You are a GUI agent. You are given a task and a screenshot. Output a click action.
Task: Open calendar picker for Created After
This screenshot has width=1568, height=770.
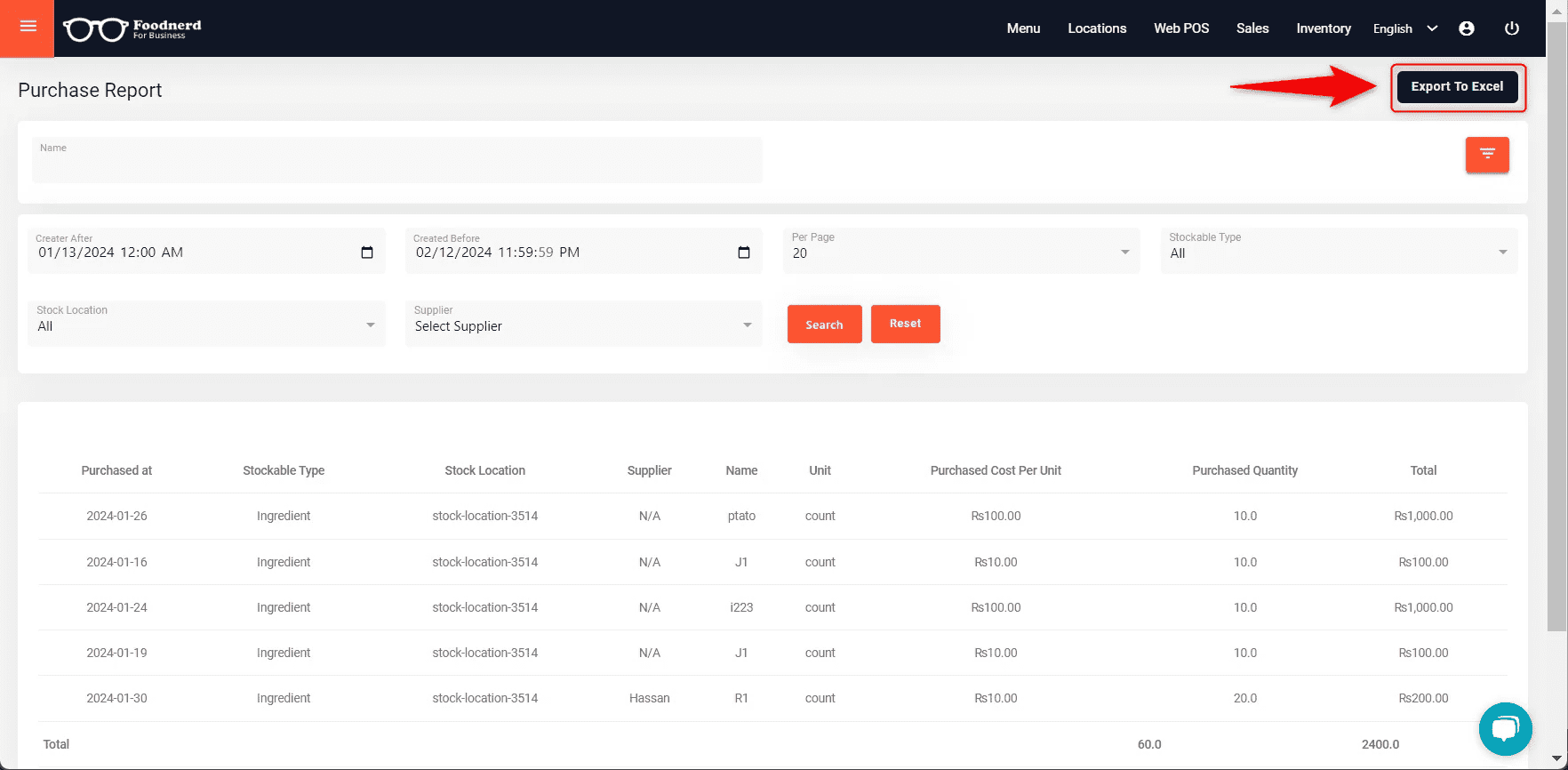367,253
